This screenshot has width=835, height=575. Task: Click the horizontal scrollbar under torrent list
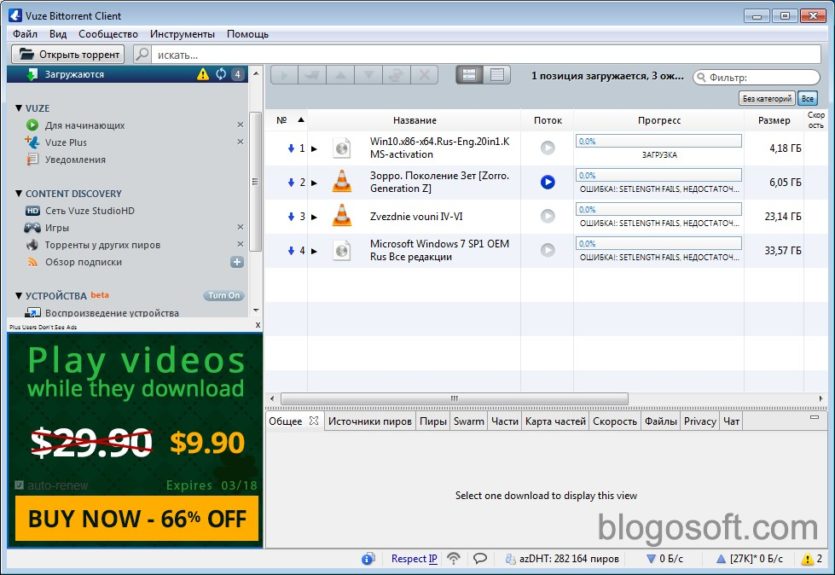[x=454, y=398]
